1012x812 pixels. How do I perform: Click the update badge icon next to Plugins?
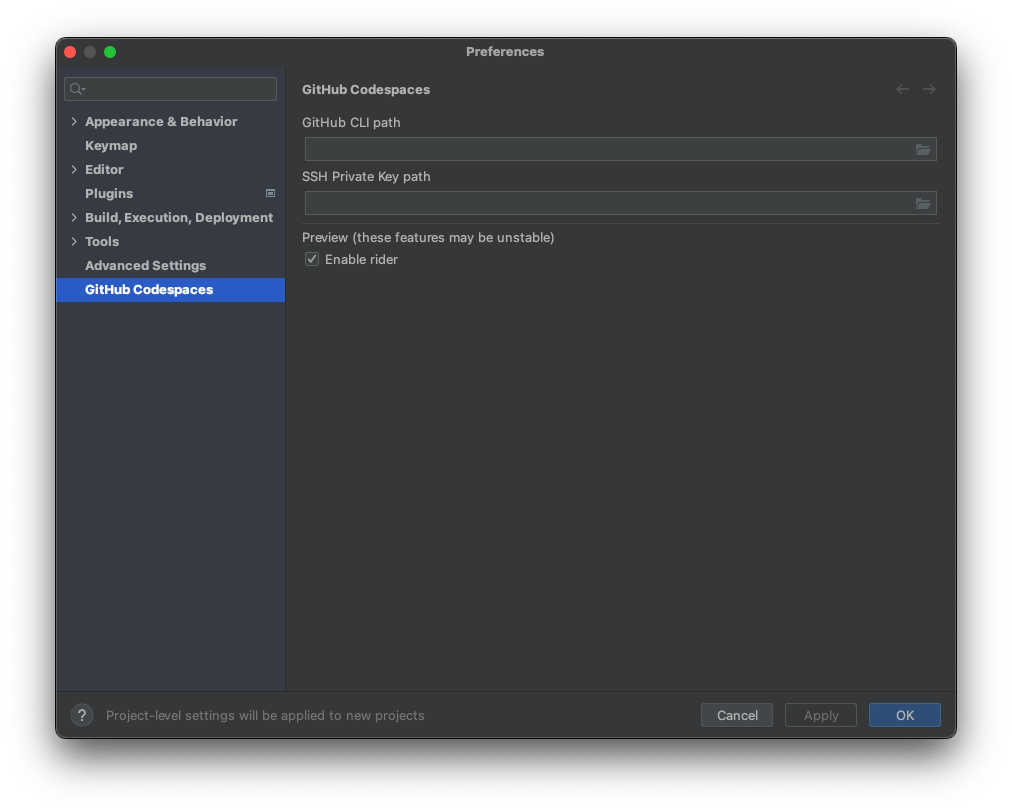[x=270, y=193]
